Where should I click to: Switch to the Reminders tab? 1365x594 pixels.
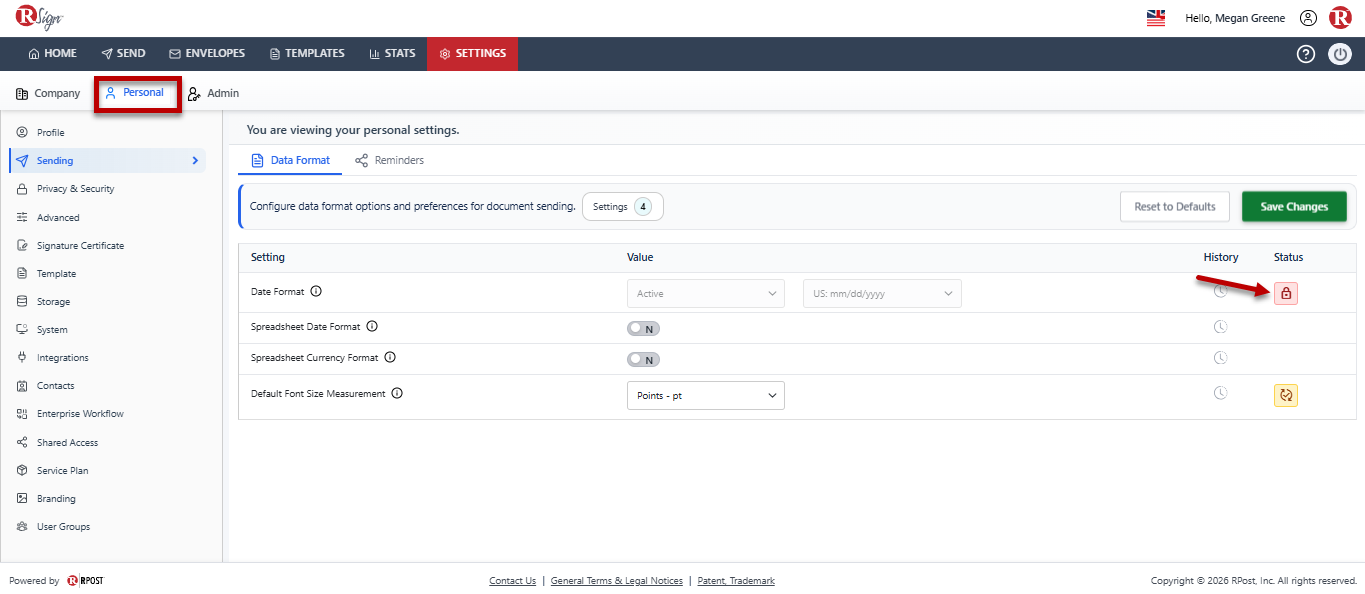[x=389, y=160]
